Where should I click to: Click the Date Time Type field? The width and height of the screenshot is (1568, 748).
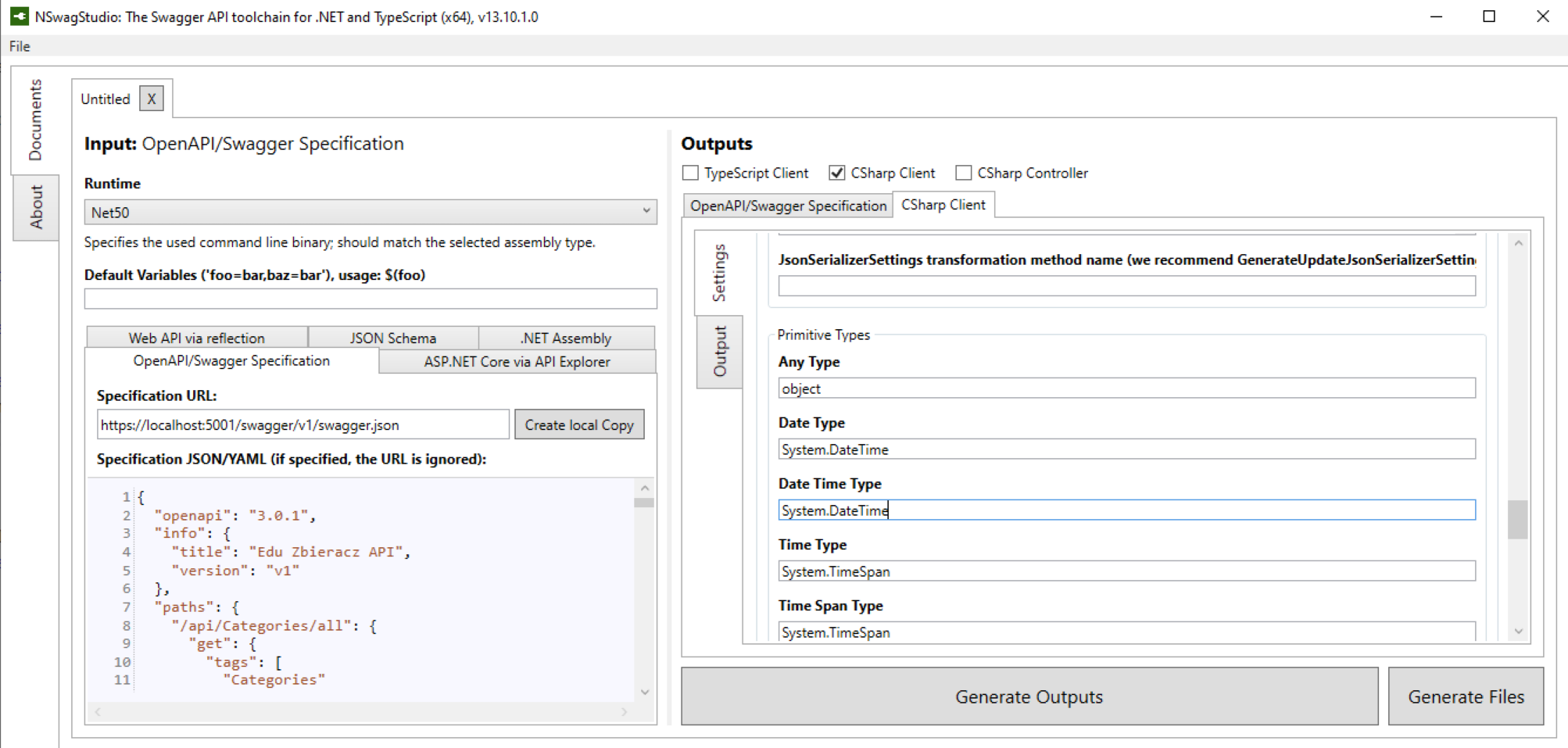(1126, 510)
